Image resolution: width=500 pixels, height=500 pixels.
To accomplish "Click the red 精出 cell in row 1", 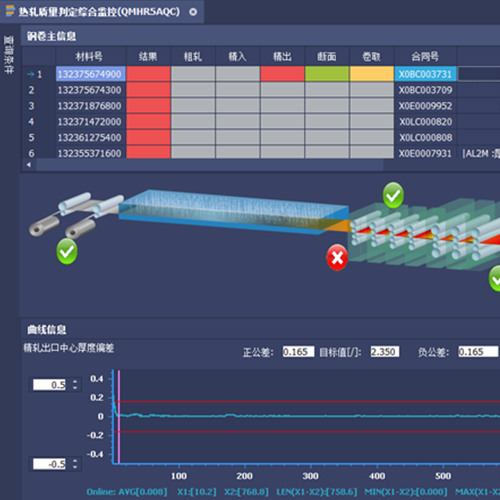I will (282, 74).
